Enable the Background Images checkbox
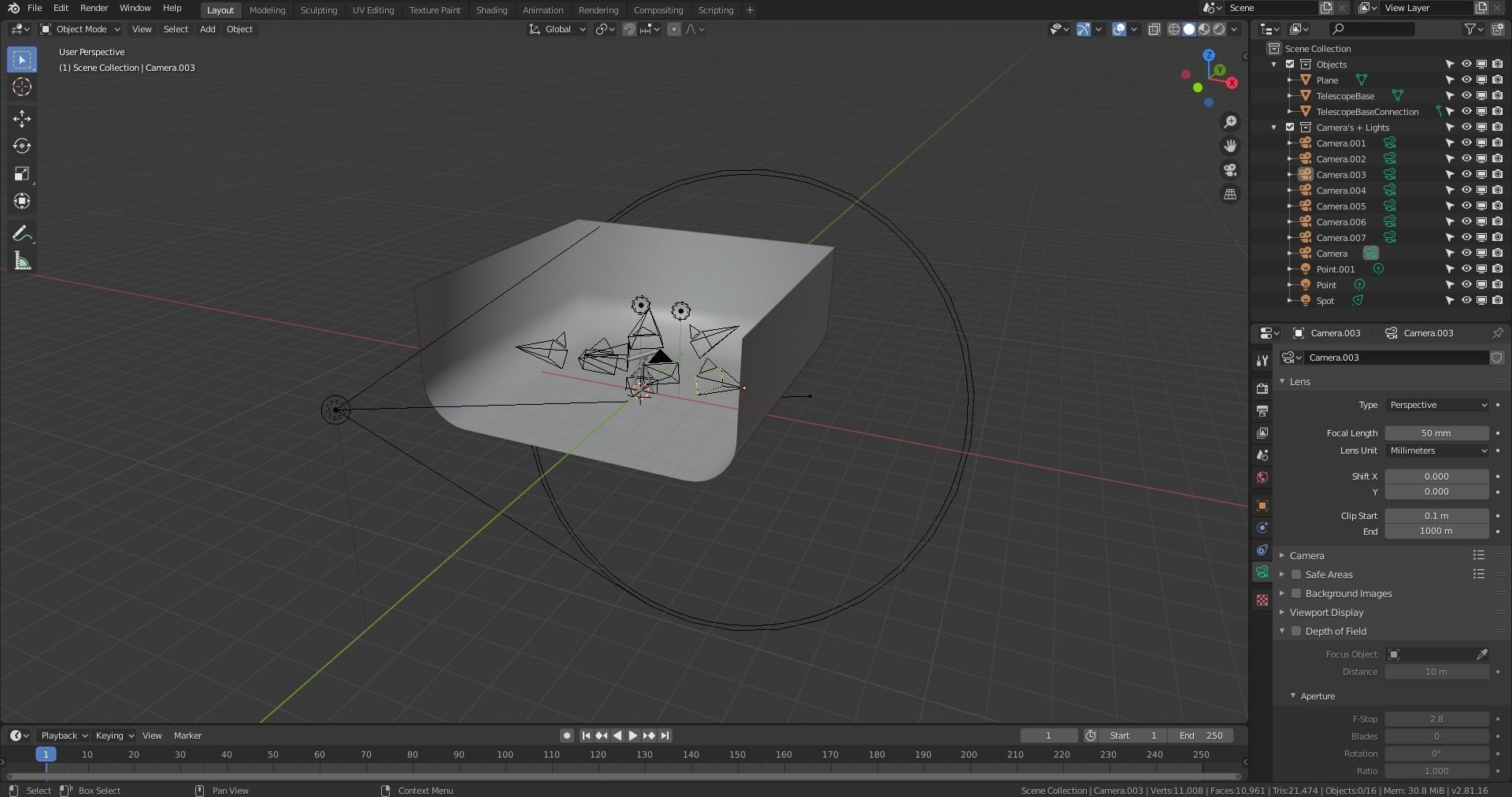Viewport: 1512px width, 797px height. 1296,594
